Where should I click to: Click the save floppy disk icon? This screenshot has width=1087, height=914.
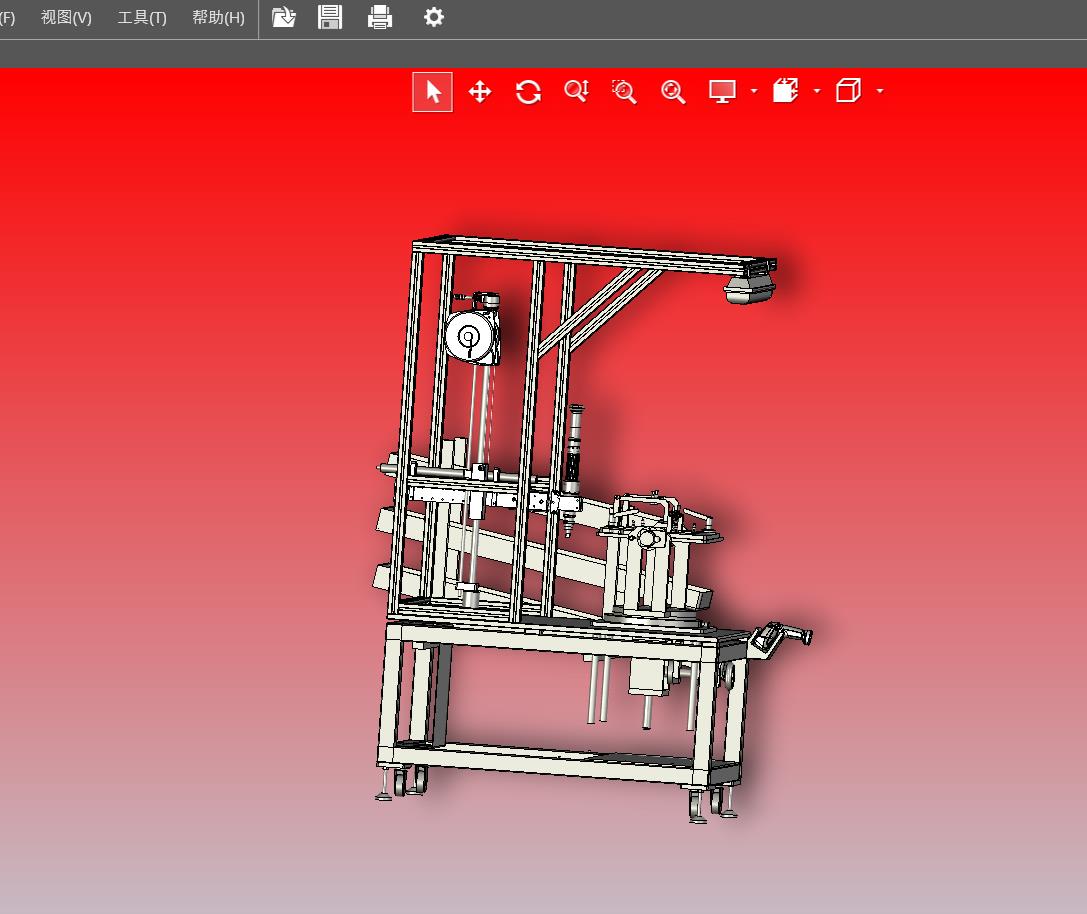[330, 17]
